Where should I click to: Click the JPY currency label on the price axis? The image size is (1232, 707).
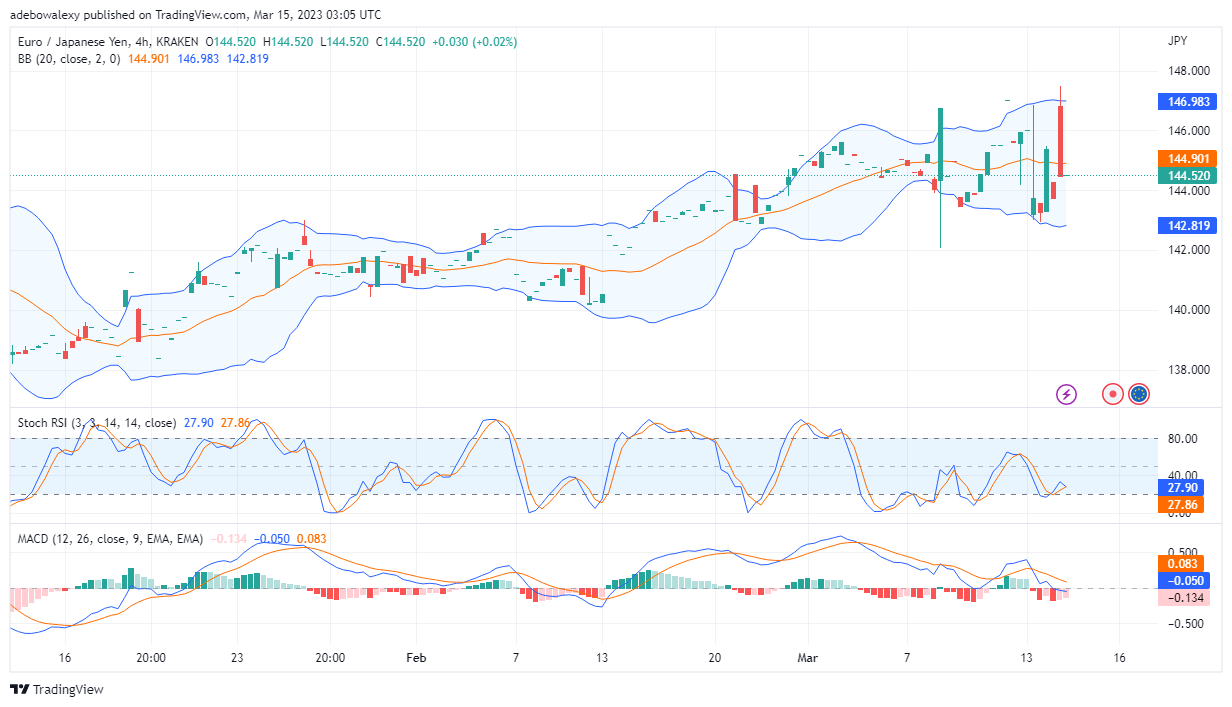pyautogui.click(x=1177, y=42)
